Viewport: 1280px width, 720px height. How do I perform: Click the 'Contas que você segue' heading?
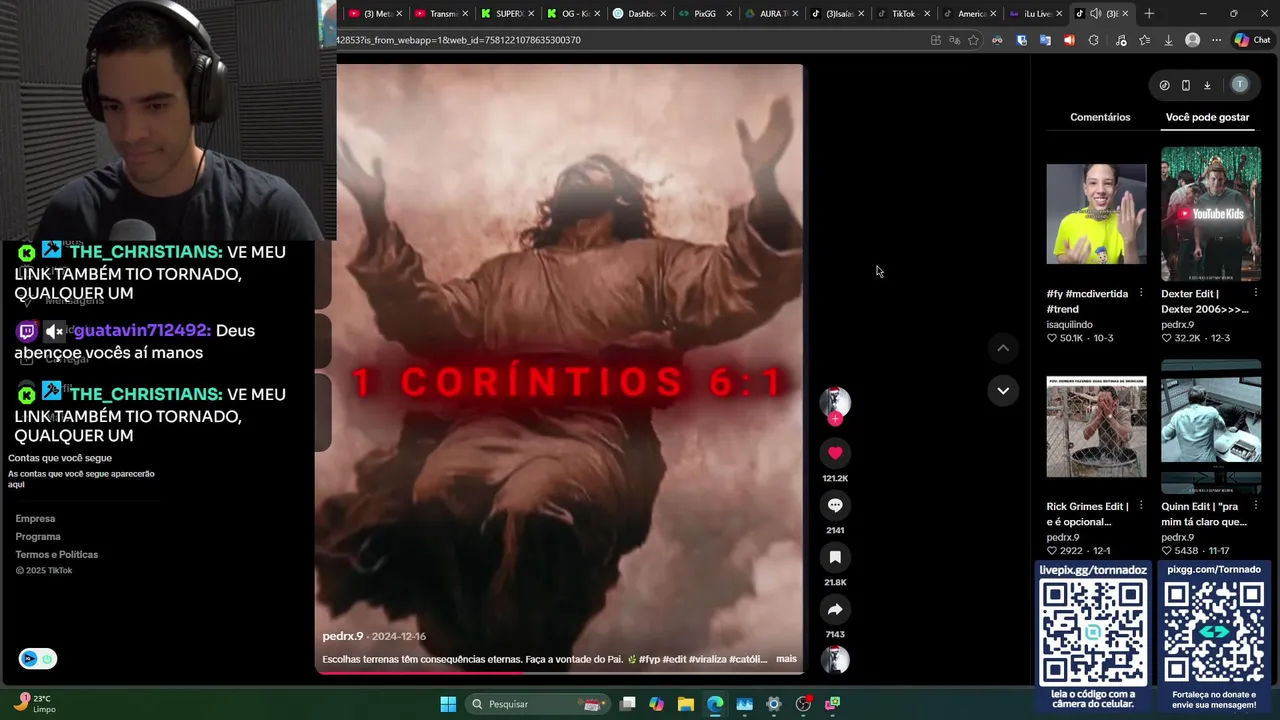60,458
